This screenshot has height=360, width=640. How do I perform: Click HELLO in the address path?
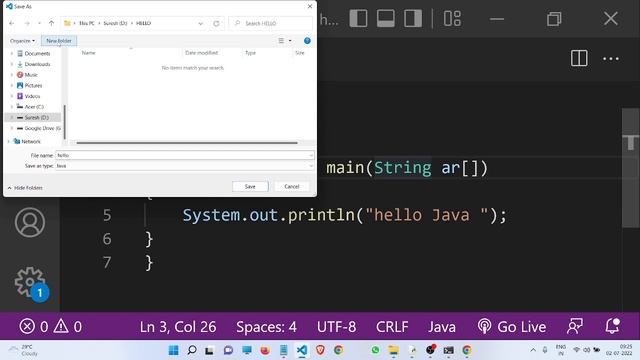[143, 23]
